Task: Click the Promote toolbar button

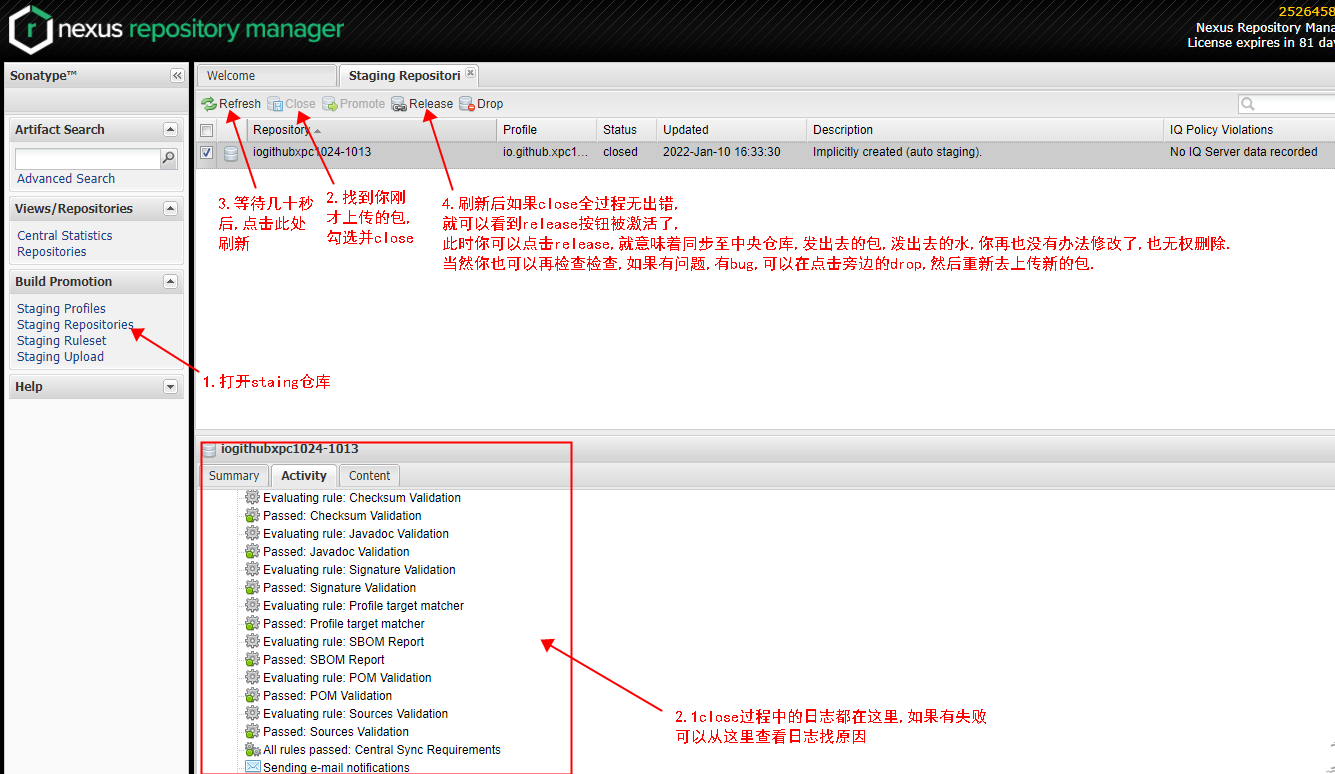Action: tap(353, 104)
